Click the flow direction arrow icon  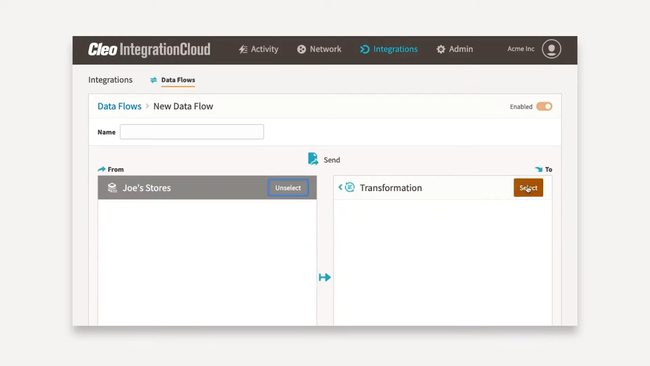coord(325,277)
